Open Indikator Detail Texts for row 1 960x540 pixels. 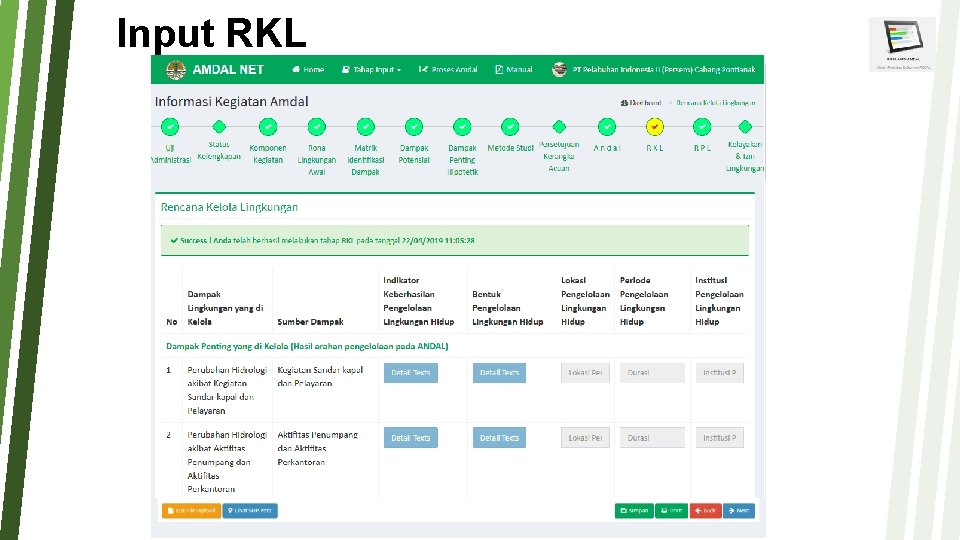coord(411,373)
